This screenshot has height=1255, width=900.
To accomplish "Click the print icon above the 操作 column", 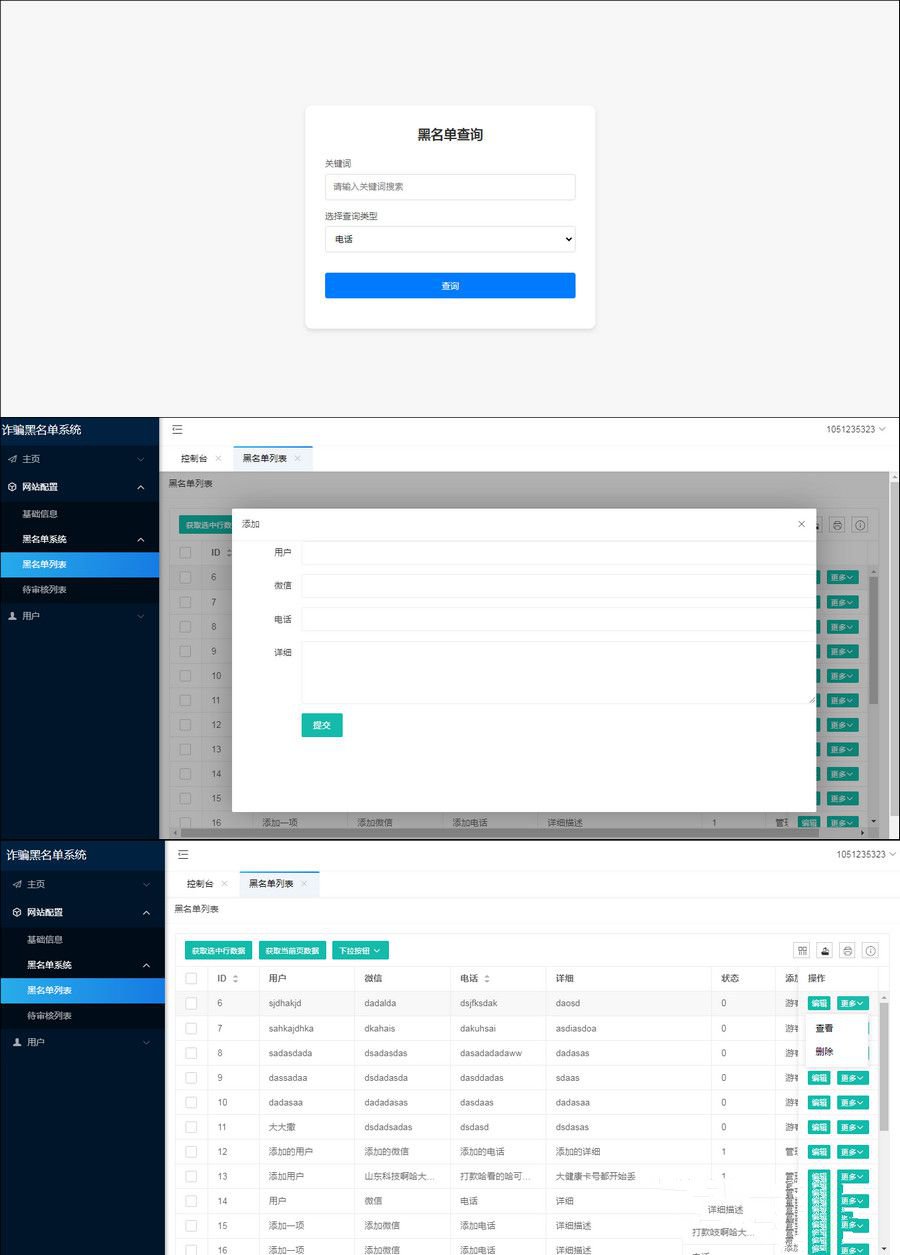I will point(847,951).
